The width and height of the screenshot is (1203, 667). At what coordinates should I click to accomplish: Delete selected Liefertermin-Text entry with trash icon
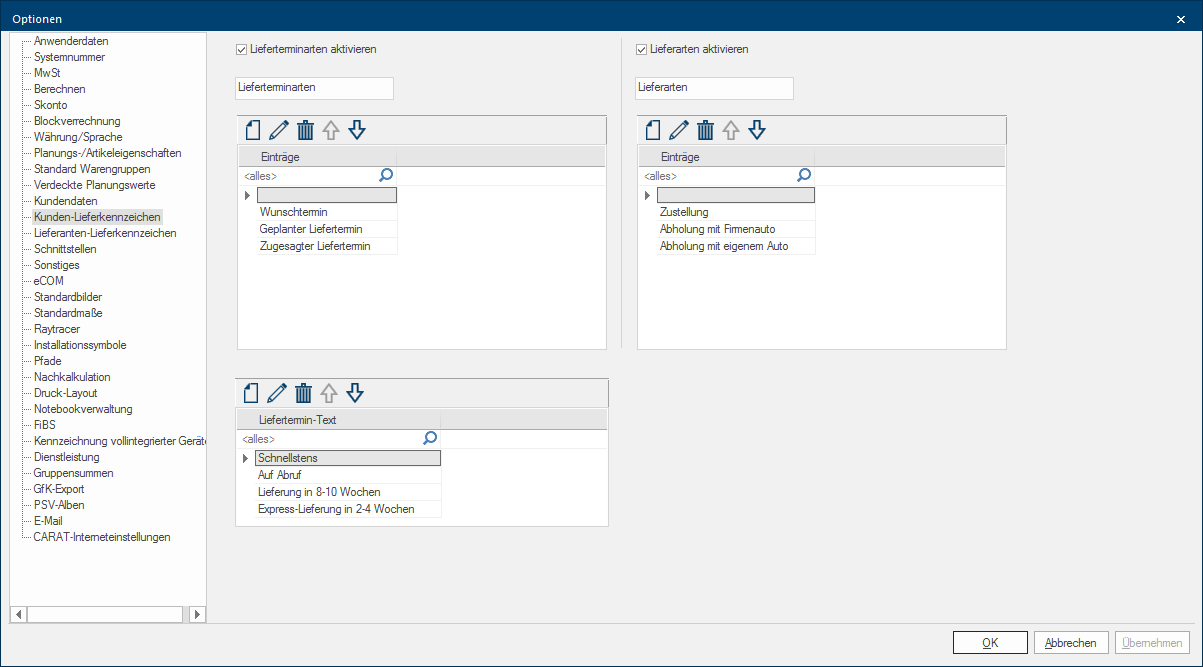[x=305, y=393]
